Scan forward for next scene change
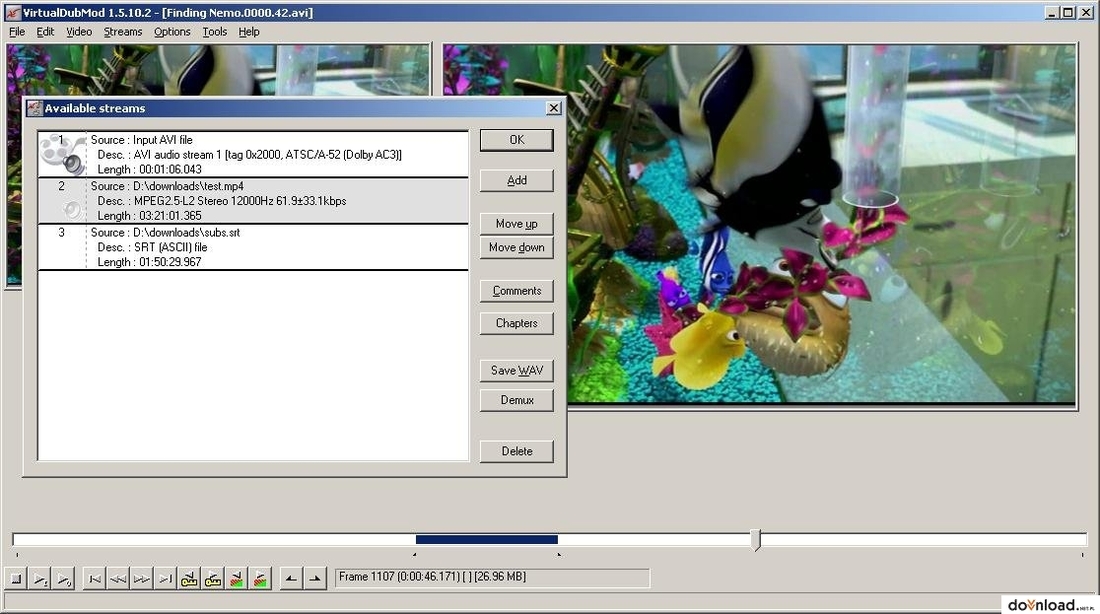This screenshot has width=1100, height=614. [x=260, y=579]
